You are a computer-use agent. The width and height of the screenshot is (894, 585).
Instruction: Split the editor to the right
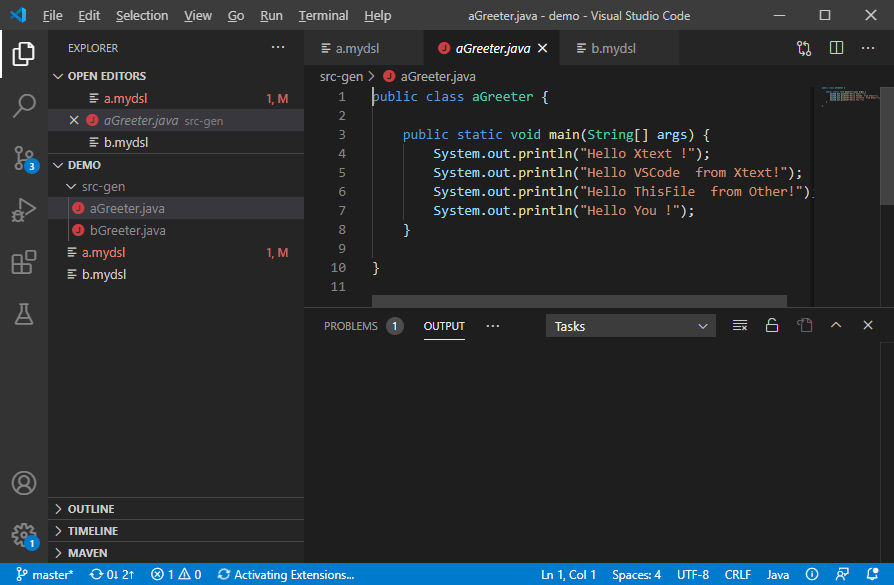pos(836,48)
